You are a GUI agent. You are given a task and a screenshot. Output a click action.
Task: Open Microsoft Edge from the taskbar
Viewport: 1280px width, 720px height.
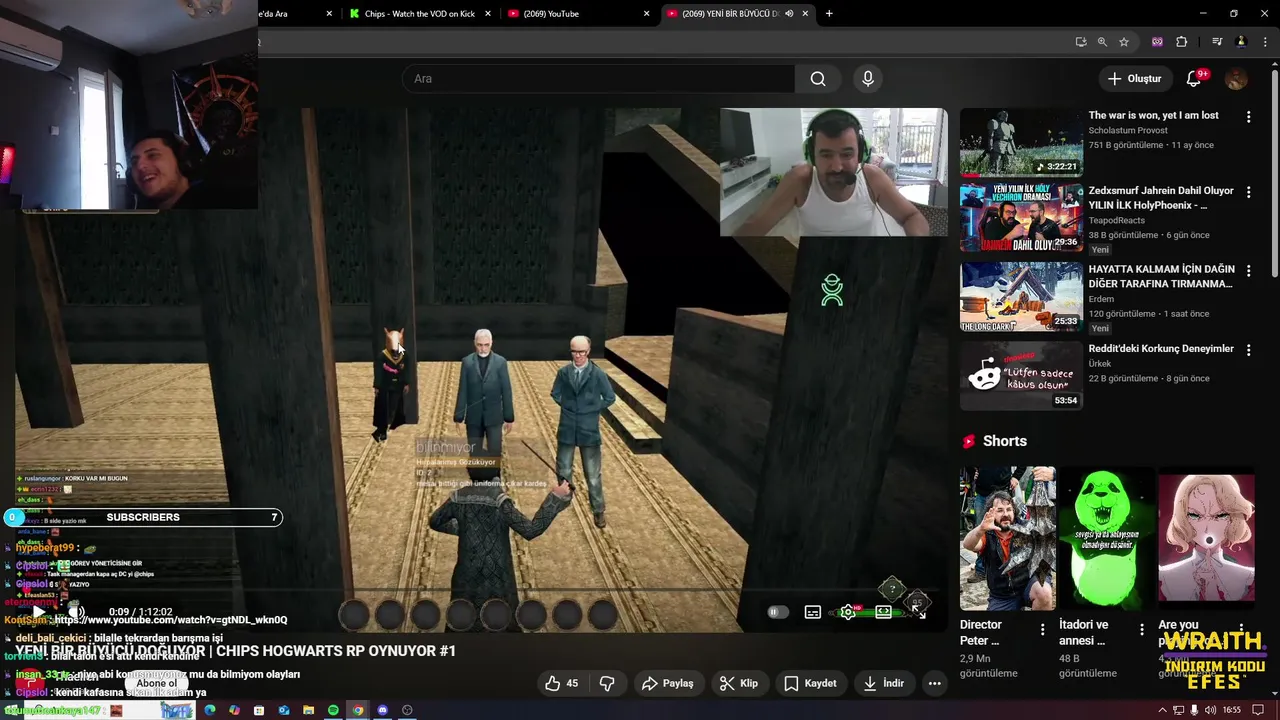click(210, 710)
